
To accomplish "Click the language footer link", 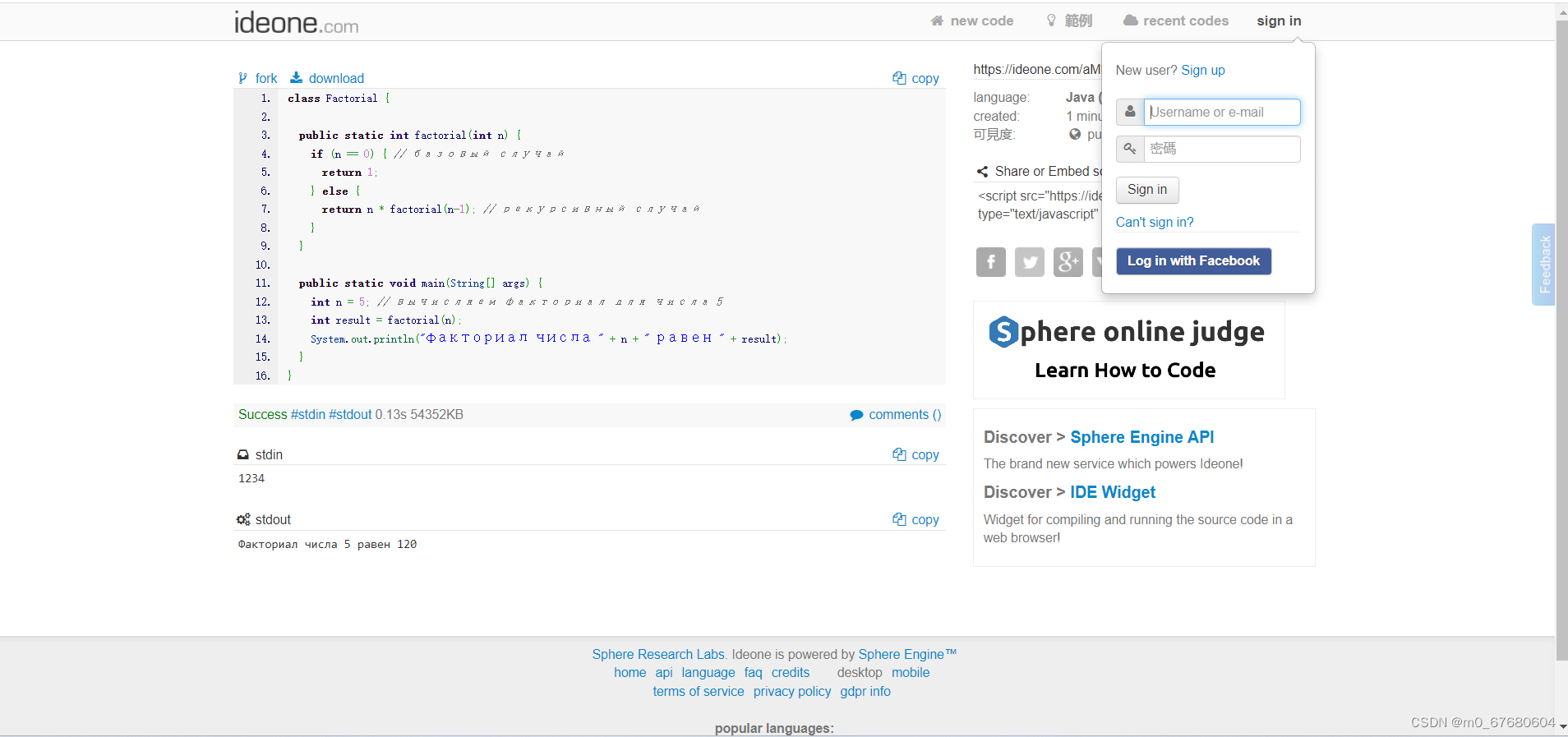I will (x=708, y=673).
